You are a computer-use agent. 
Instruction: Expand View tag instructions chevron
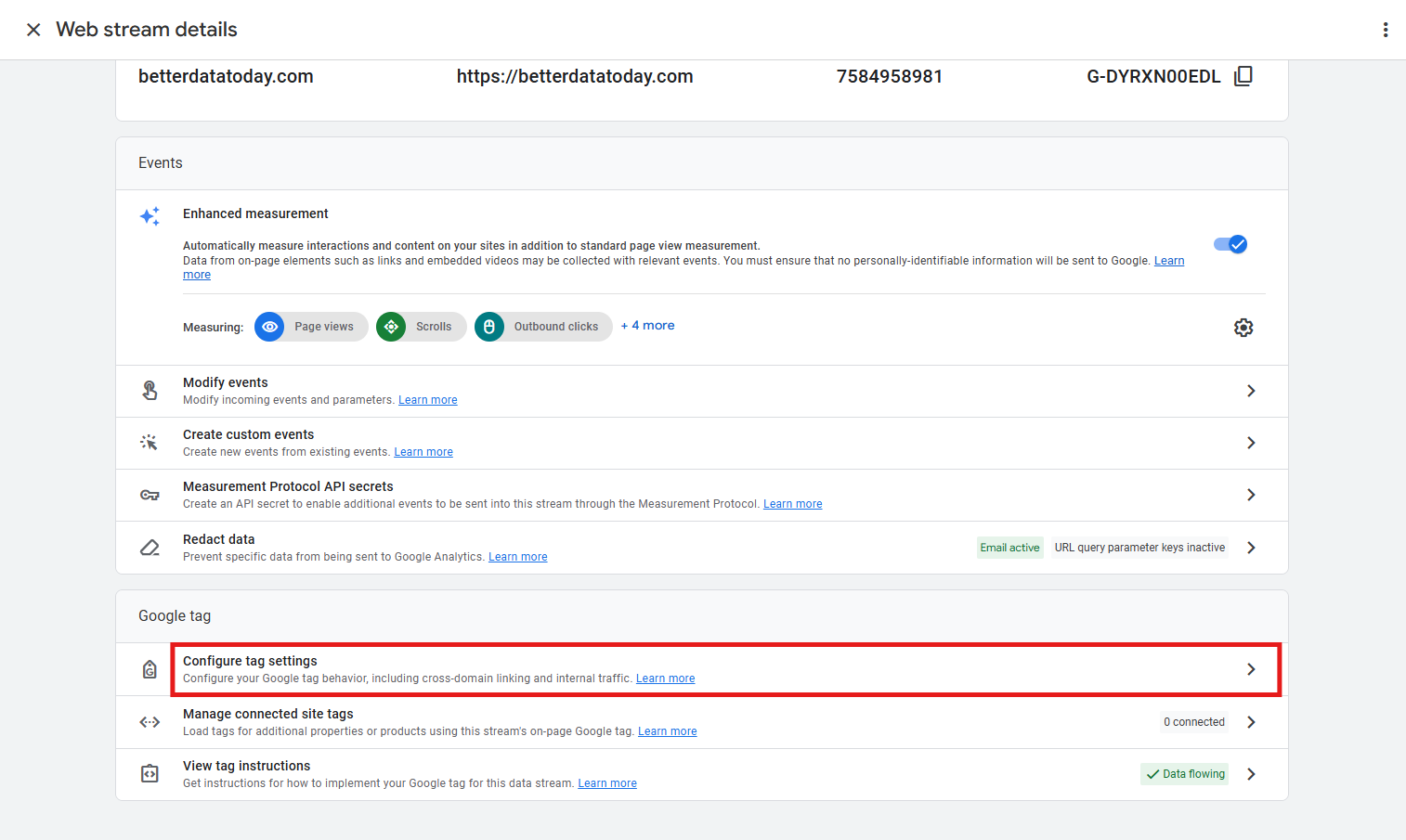coord(1251,774)
